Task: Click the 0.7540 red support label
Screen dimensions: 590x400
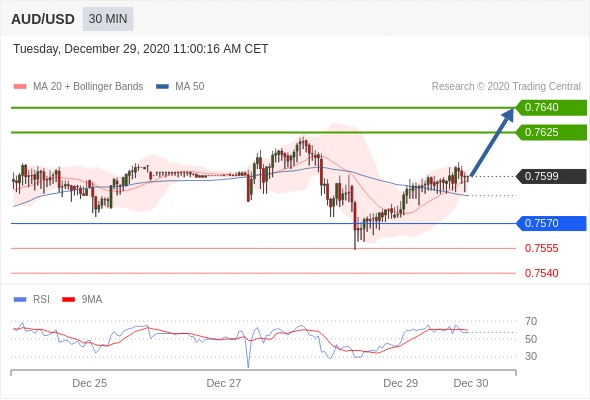Action: point(541,273)
